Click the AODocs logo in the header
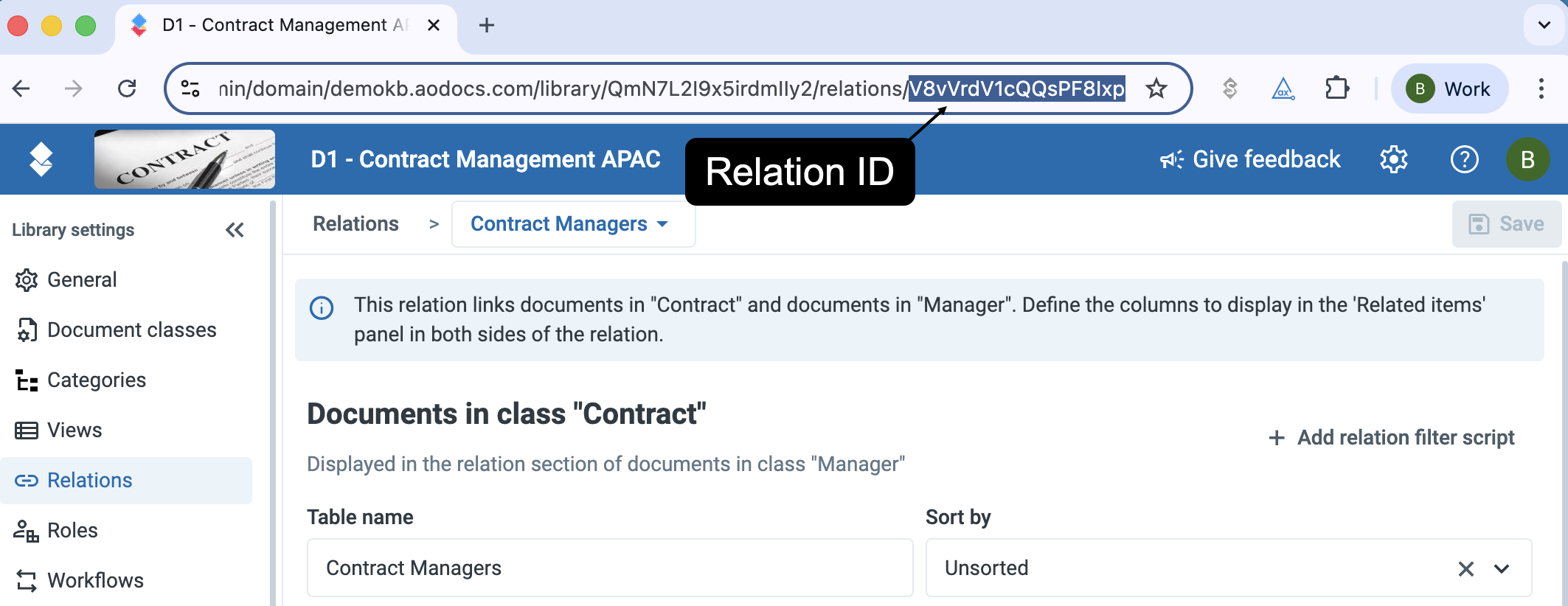This screenshot has width=1568, height=606. tap(41, 159)
